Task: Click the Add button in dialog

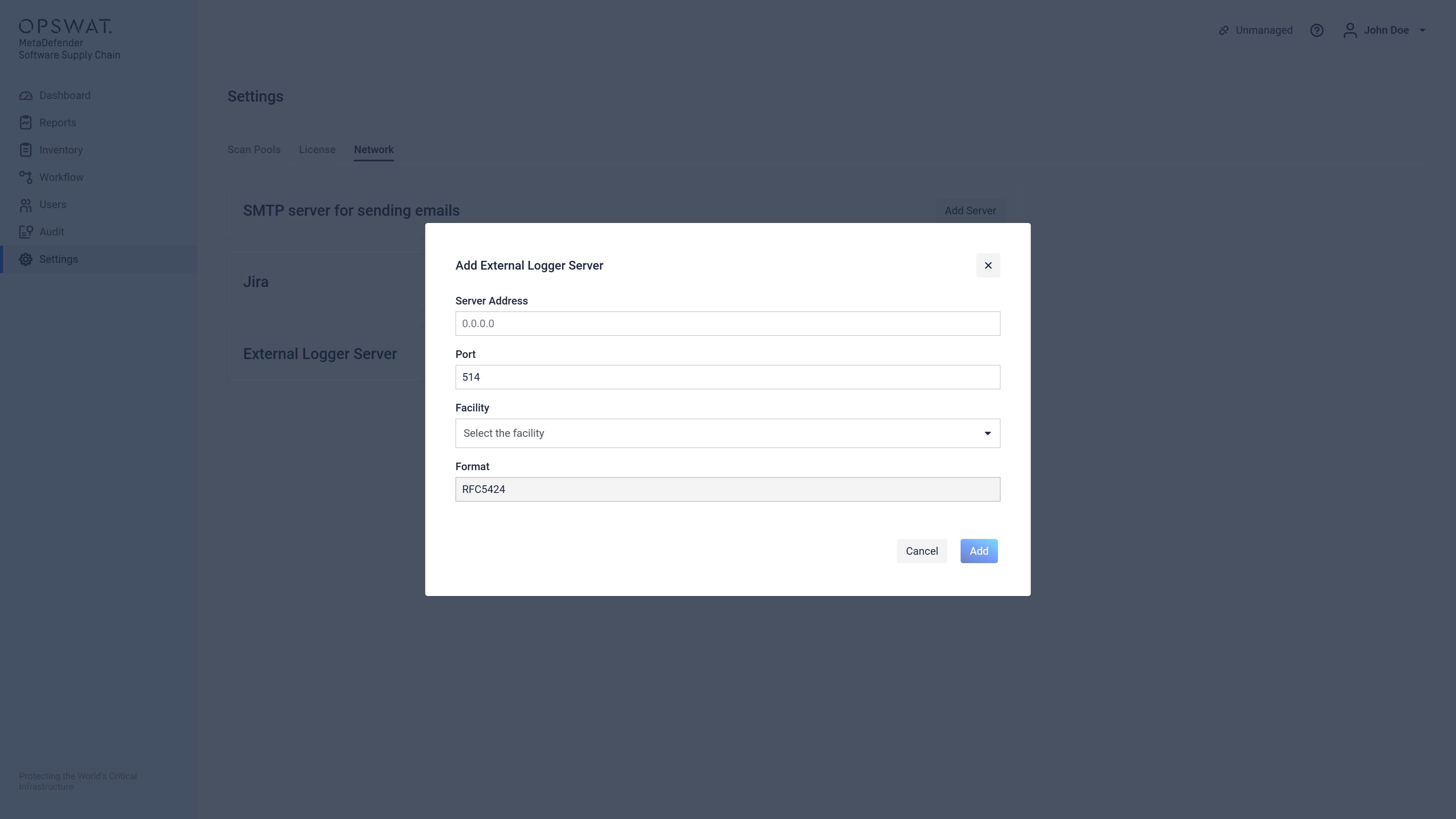Action: [979, 551]
